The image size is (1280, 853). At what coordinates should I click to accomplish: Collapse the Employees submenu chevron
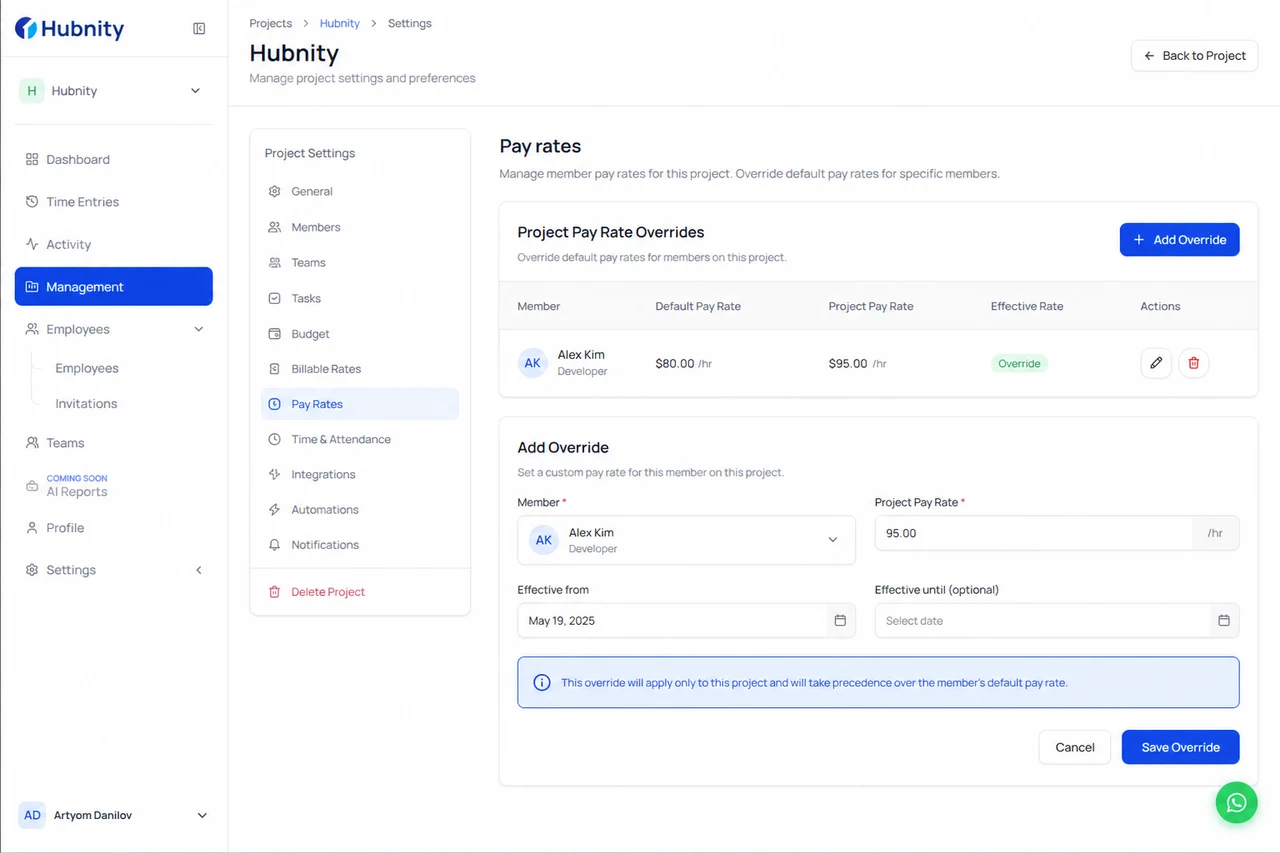pos(198,329)
